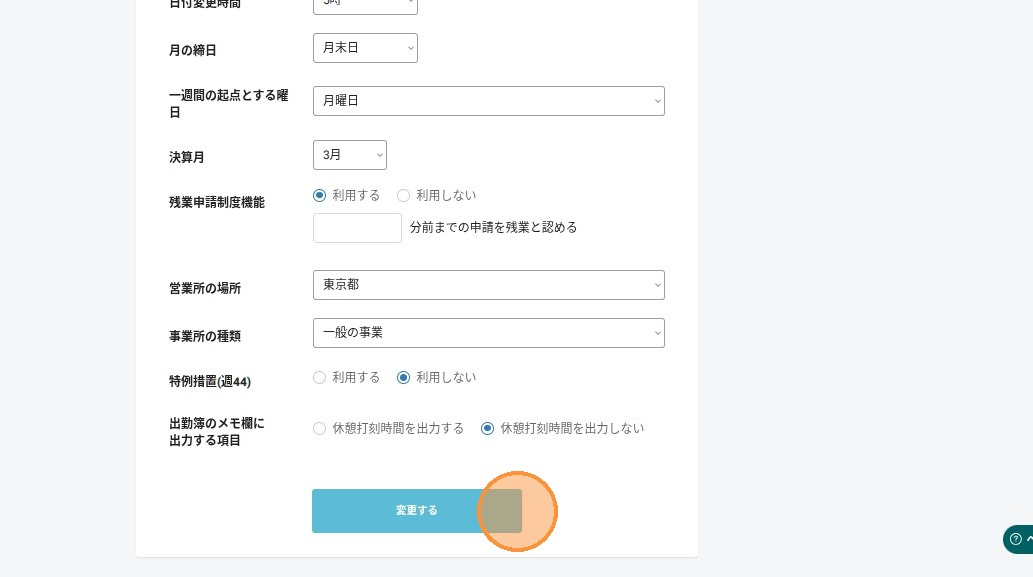Image resolution: width=1033 pixels, height=577 pixels.
Task: Open the 決算月 dropdown showing 3月
Action: 350,155
